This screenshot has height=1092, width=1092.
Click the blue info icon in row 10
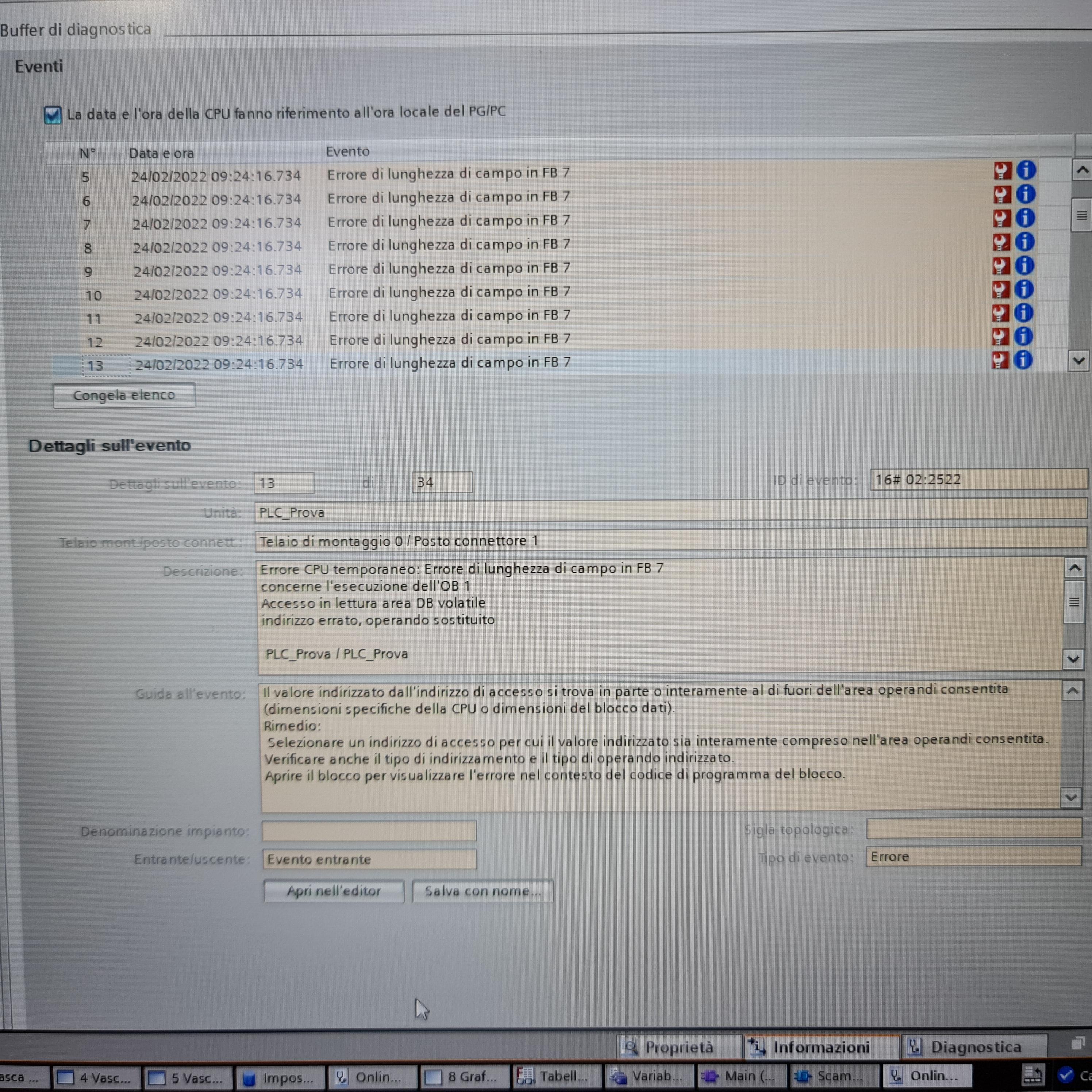[1024, 289]
